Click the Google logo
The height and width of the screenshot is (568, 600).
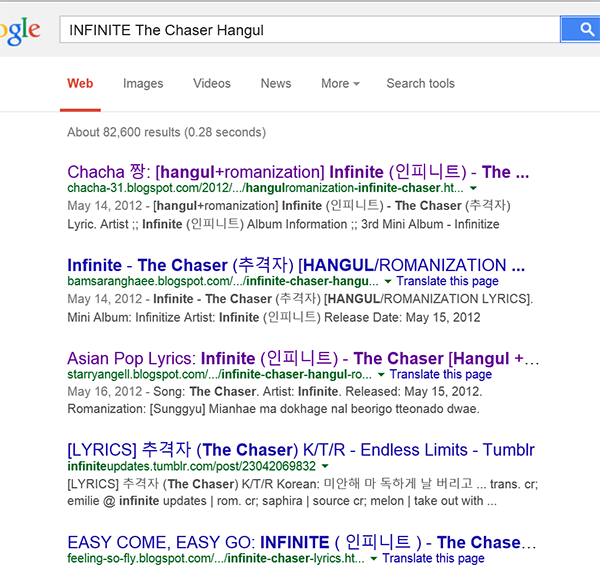pos(18,30)
